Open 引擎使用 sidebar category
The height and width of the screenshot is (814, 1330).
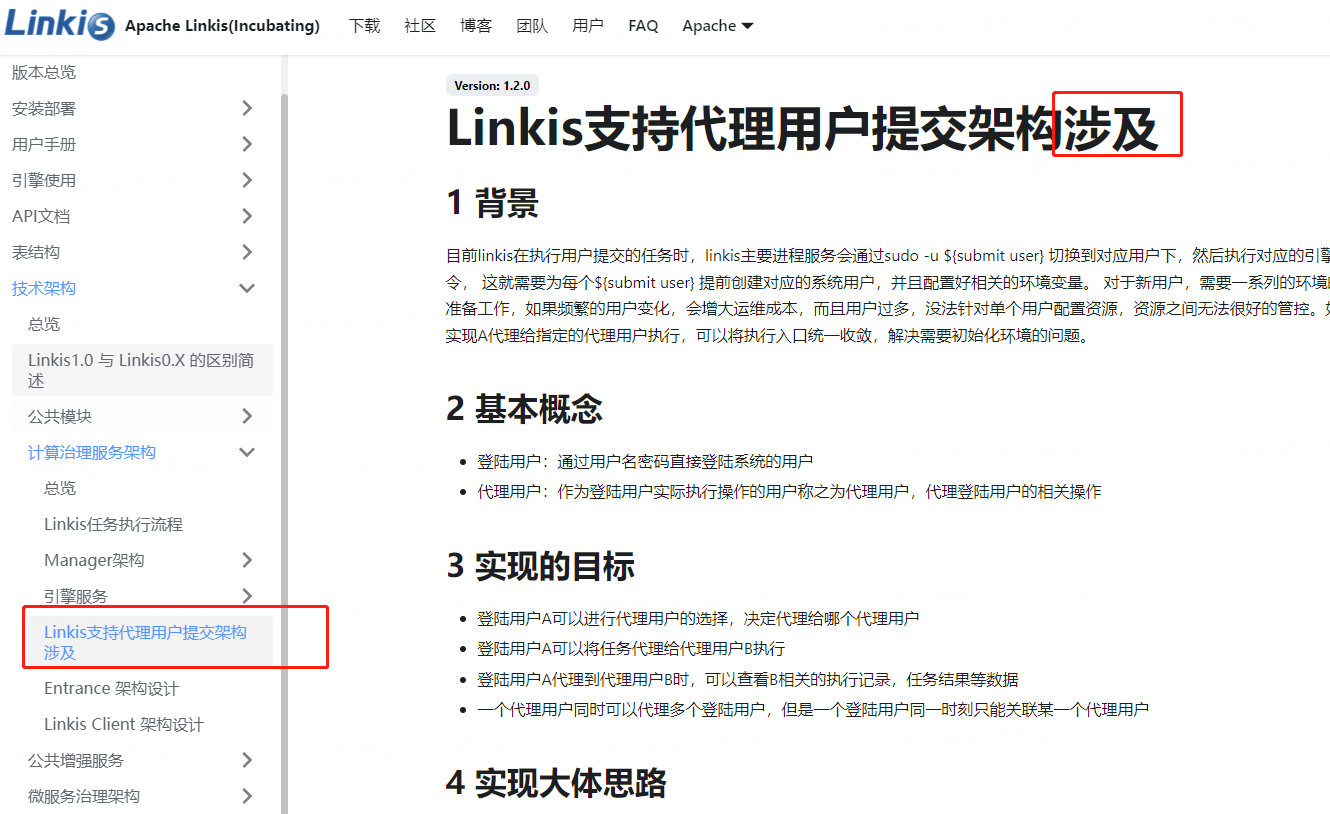tap(44, 180)
